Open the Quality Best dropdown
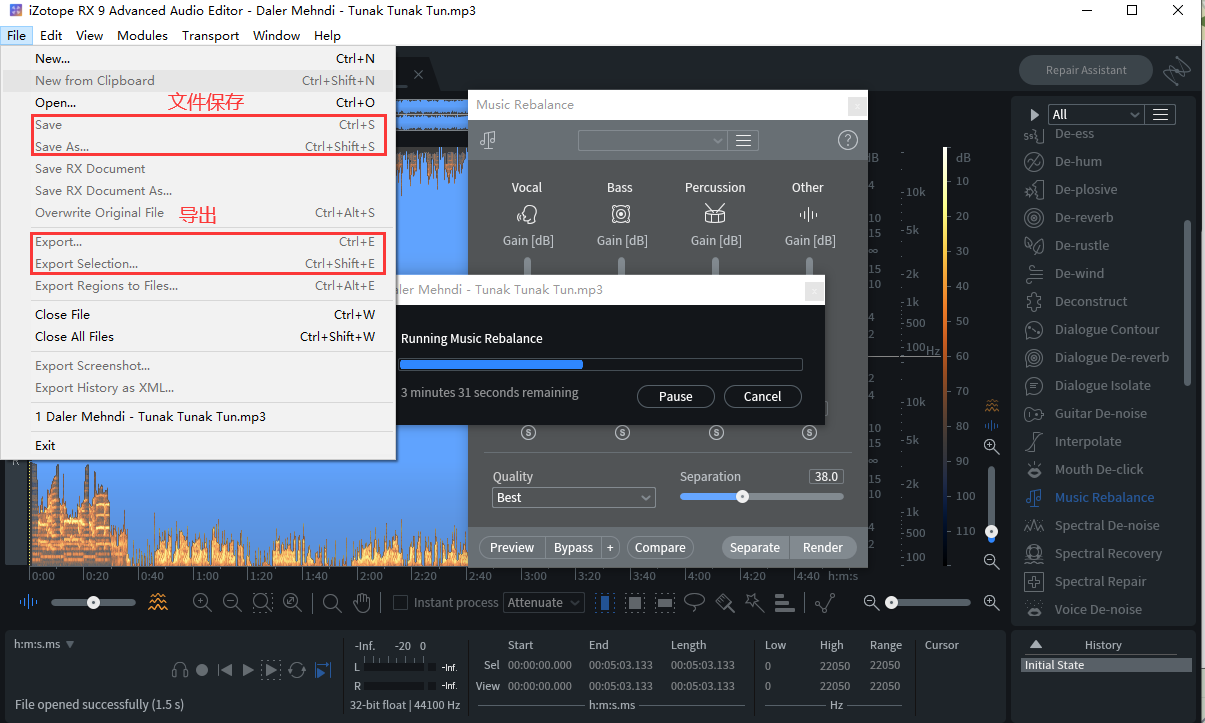Screen dimensions: 1205x723 pos(574,497)
